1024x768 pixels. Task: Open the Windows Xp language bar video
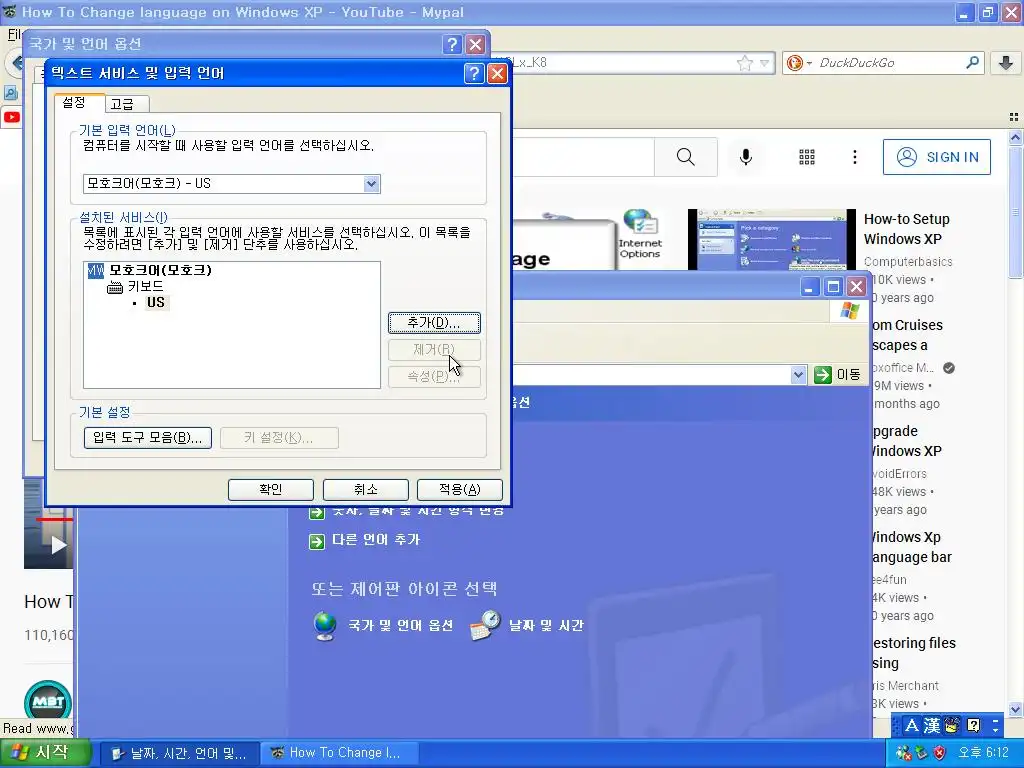click(912, 547)
